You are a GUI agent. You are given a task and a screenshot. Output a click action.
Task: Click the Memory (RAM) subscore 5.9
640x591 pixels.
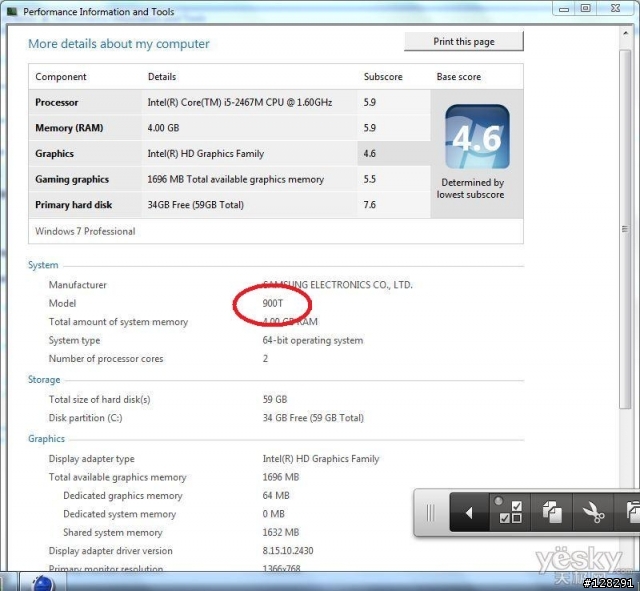tap(369, 128)
